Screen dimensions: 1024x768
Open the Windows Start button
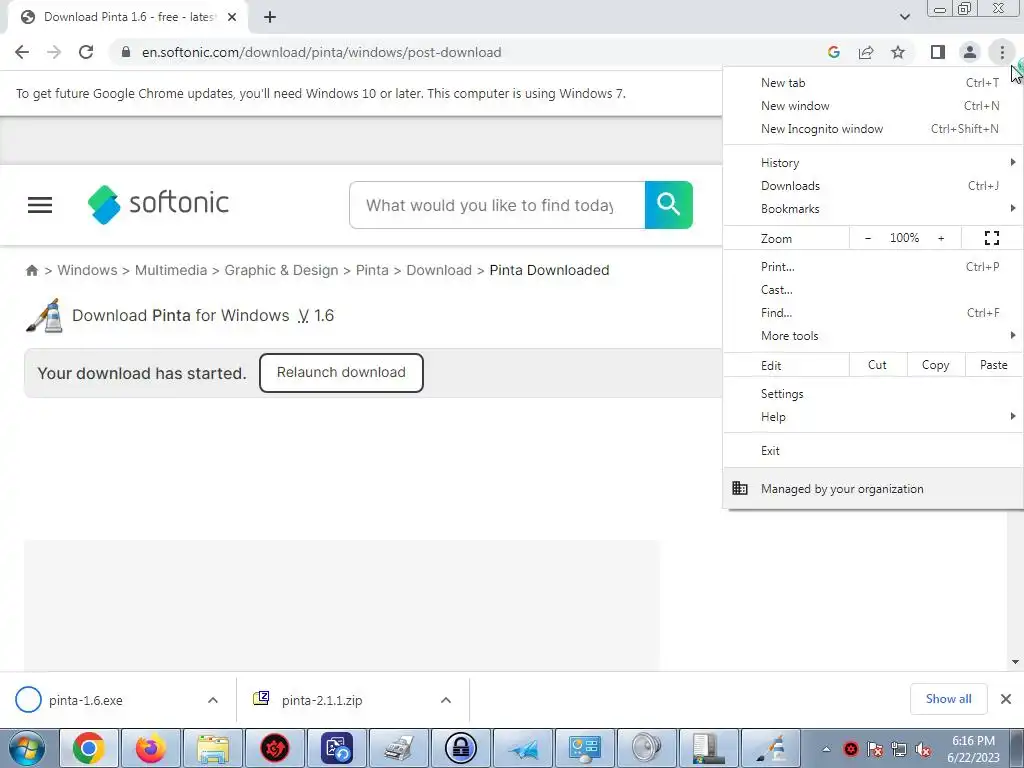[x=27, y=748]
